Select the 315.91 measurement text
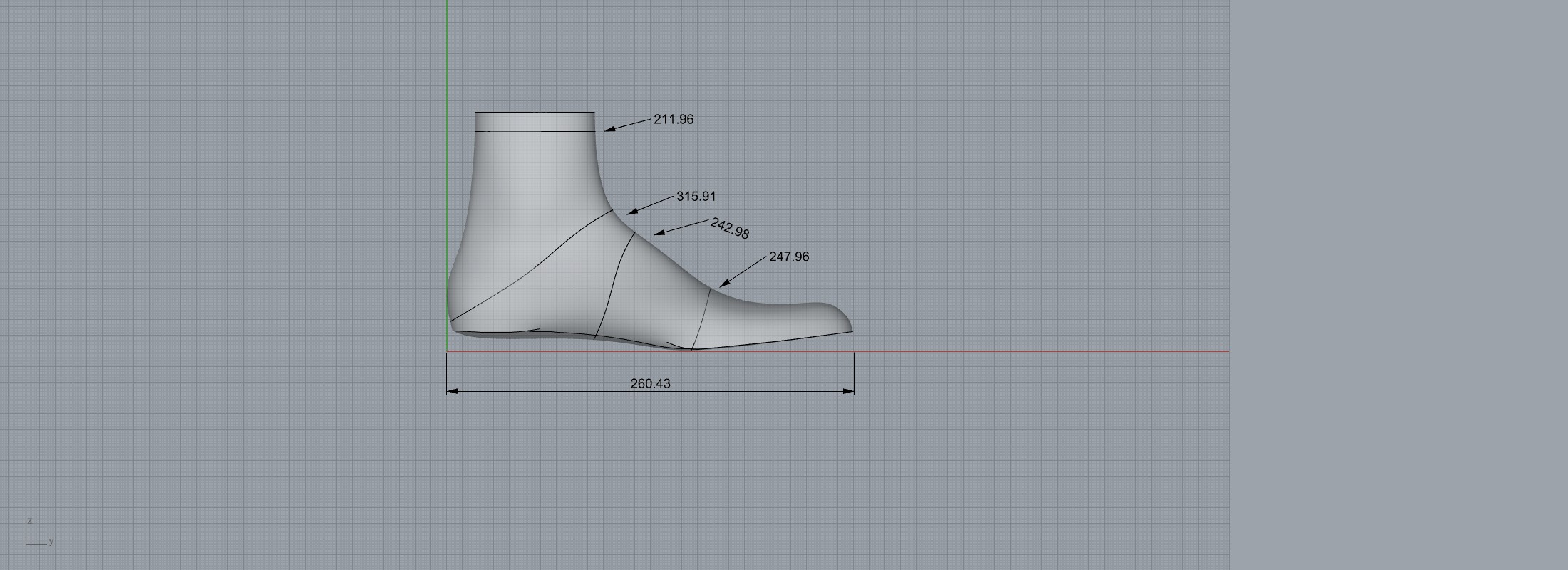Screen dimensions: 1568x570 click(x=696, y=196)
